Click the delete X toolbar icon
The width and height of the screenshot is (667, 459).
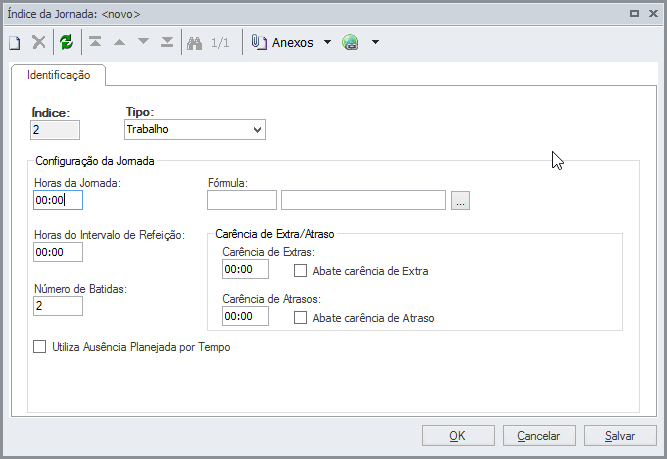pos(39,42)
